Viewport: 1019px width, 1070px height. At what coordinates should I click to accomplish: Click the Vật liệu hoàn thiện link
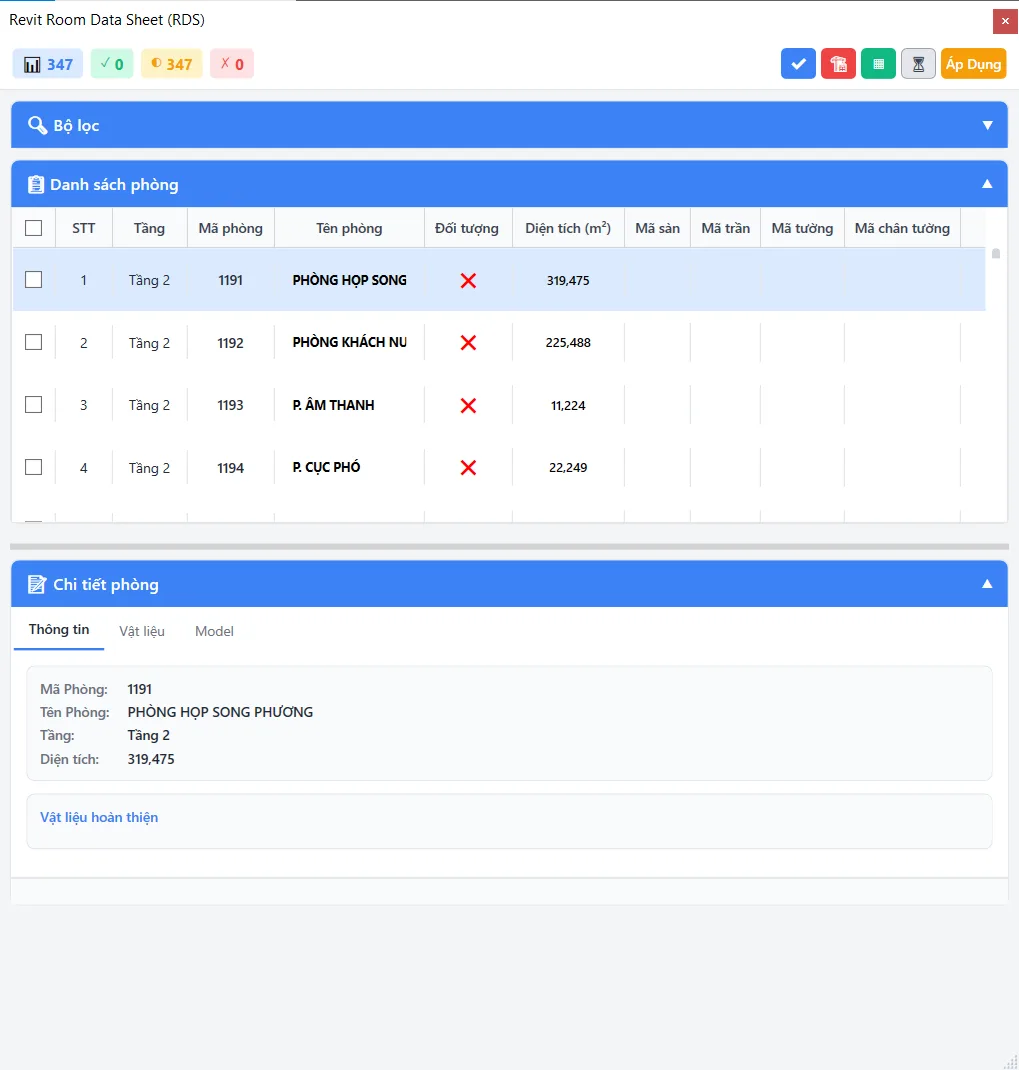click(x=99, y=818)
